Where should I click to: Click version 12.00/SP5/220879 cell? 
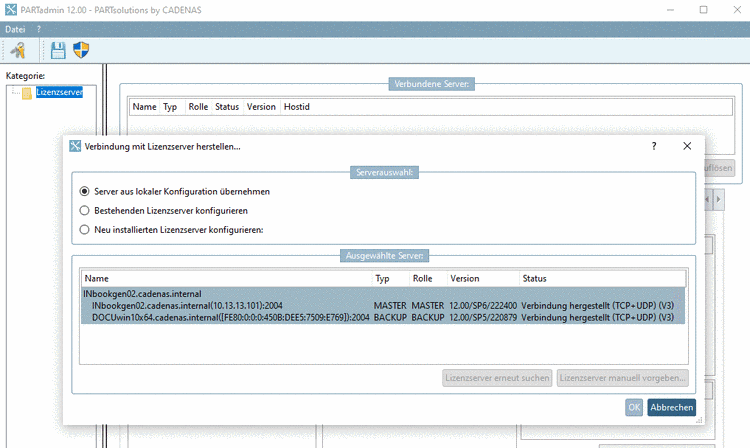[x=483, y=317]
